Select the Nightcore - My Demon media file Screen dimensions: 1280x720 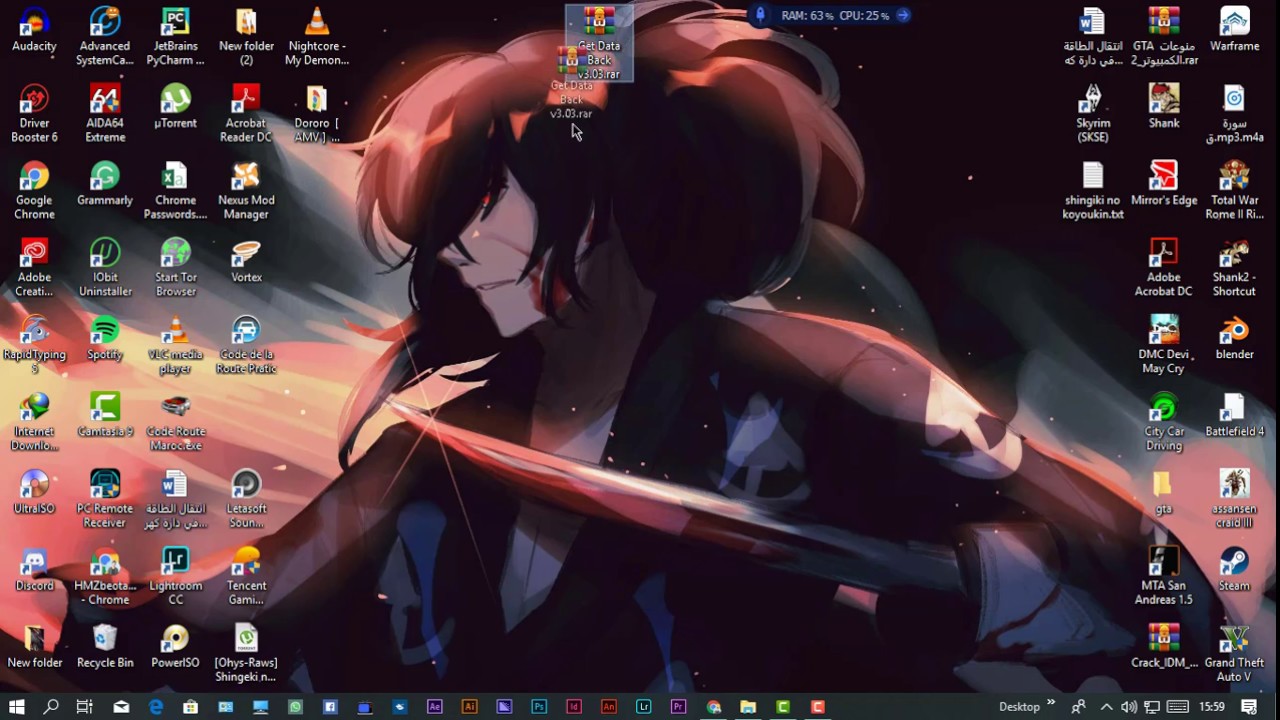[x=316, y=37]
